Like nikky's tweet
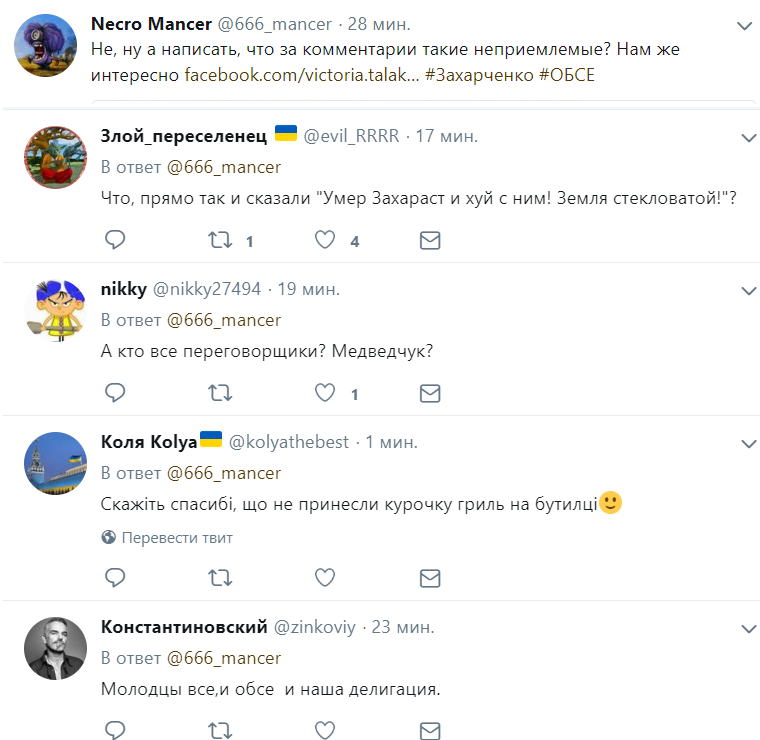This screenshot has height=740, width=760. pyautogui.click(x=325, y=393)
